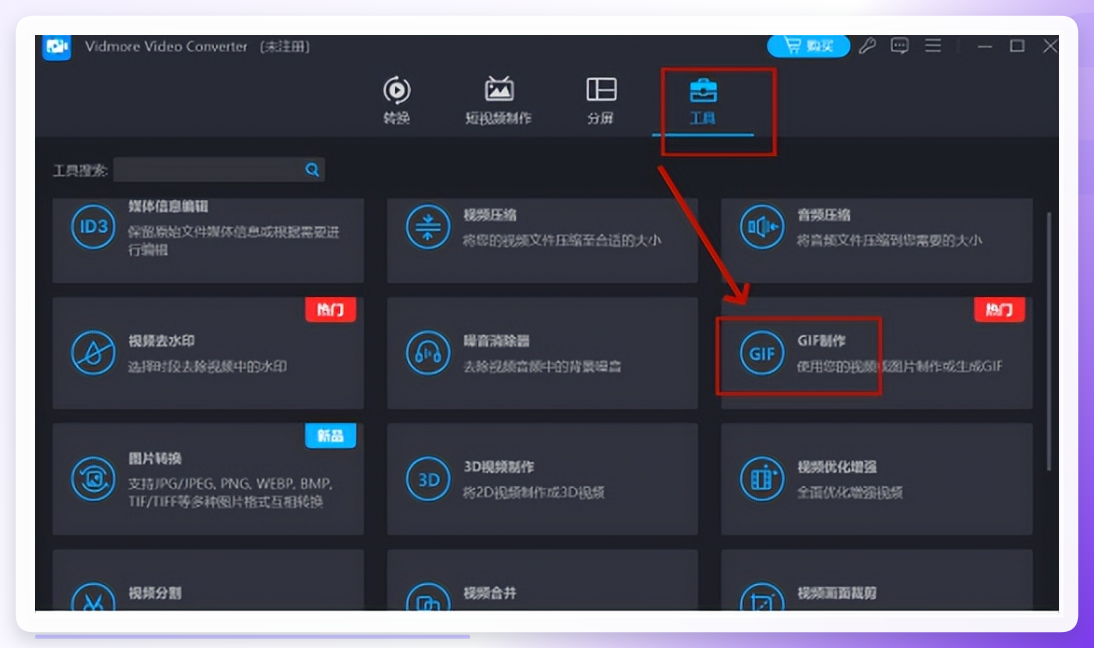
Task: Open the hamburger menu in title bar
Action: [x=933, y=46]
